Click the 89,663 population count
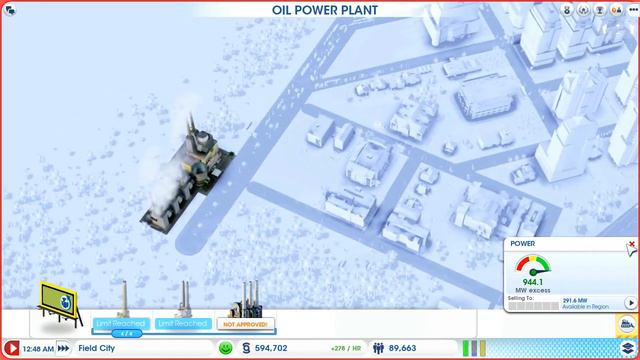640x360 pixels. (x=402, y=348)
